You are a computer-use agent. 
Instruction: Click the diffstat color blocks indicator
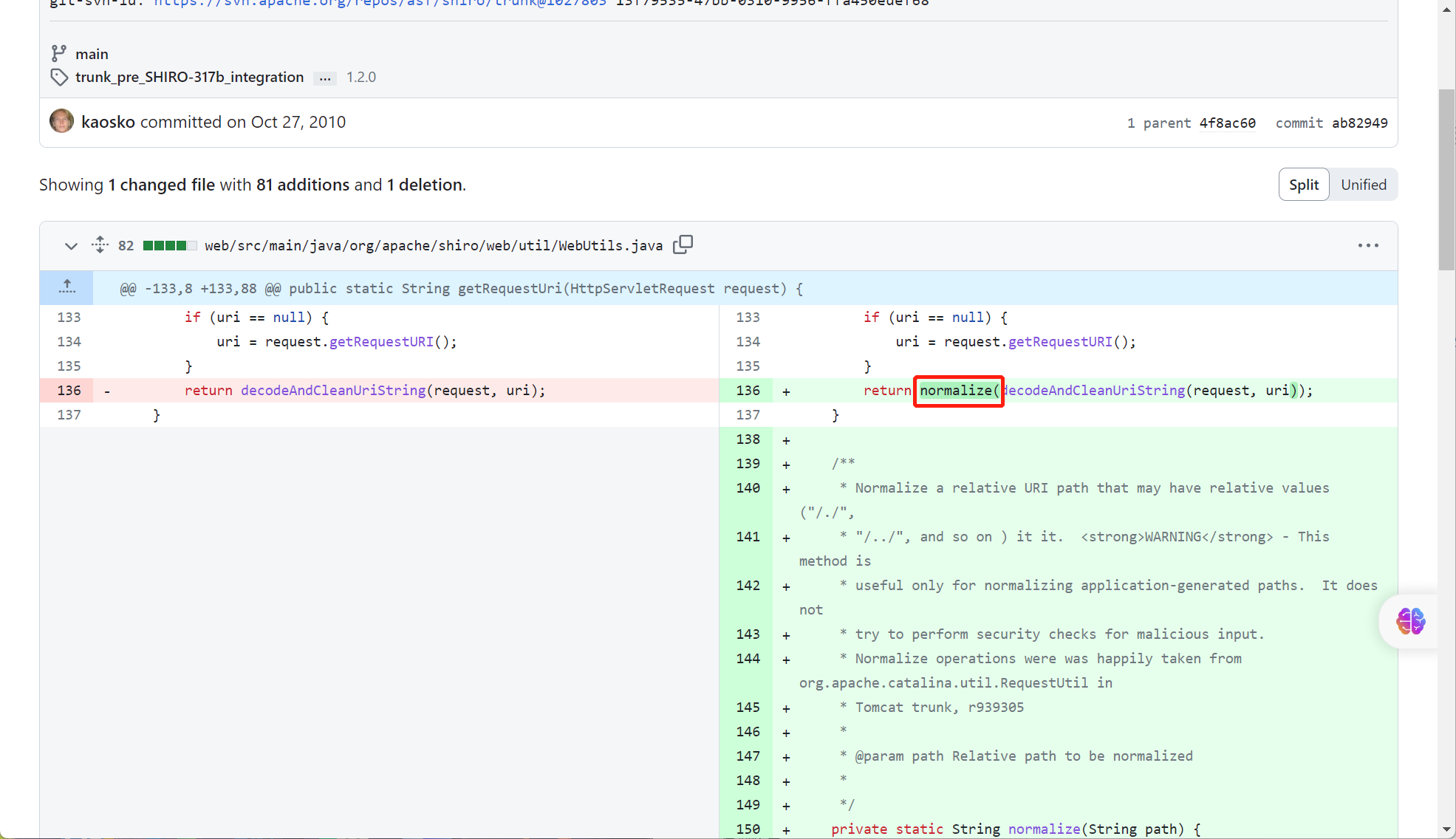(x=170, y=245)
